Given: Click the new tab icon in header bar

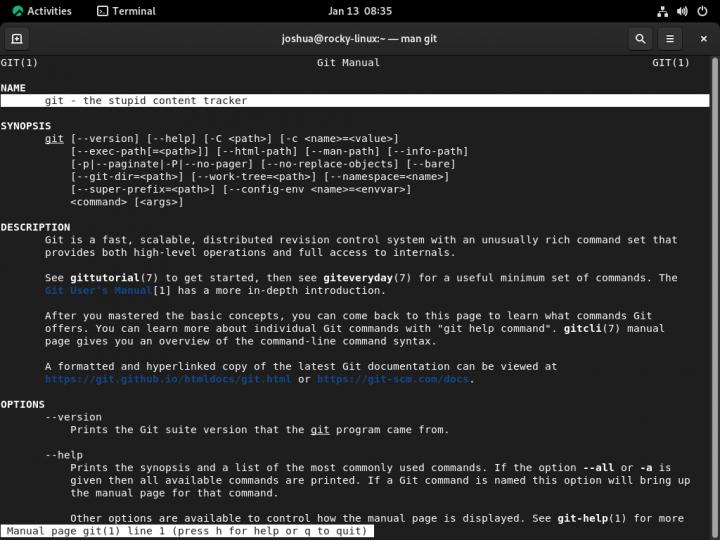Looking at the screenshot, I should coord(16,39).
